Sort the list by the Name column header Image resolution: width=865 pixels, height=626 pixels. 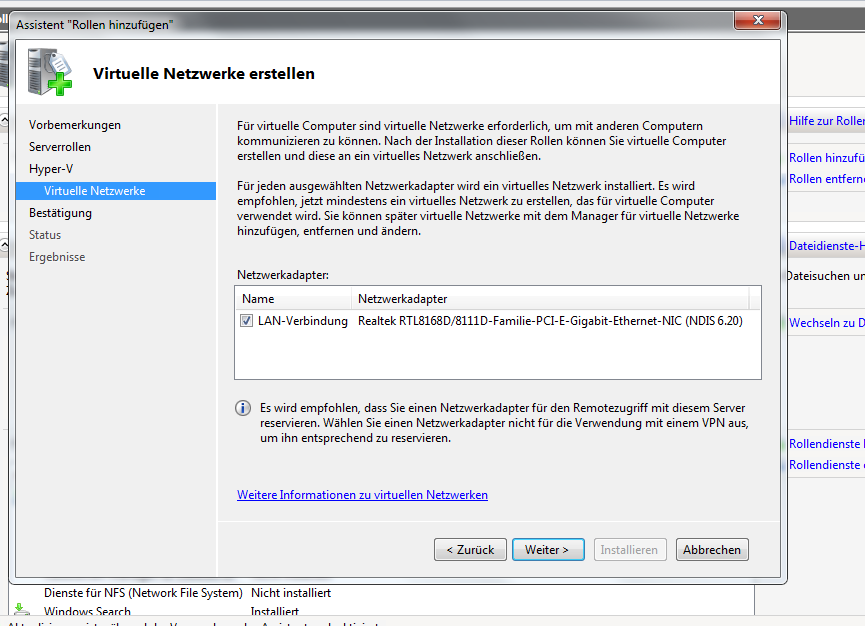(x=294, y=299)
